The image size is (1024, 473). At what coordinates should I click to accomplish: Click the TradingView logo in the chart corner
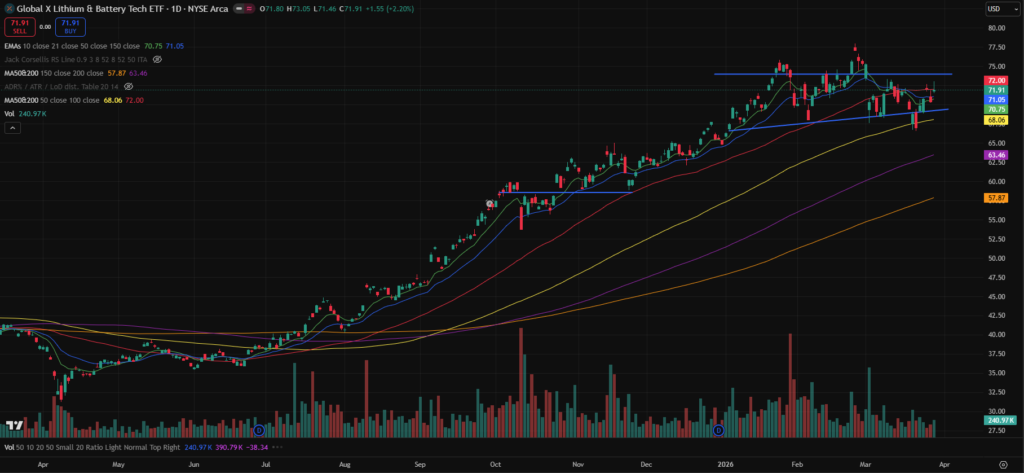tap(14, 426)
